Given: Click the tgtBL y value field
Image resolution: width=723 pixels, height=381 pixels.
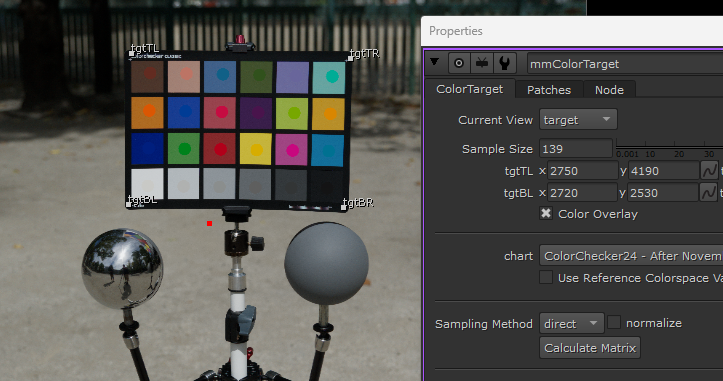Looking at the screenshot, I should point(663,192).
